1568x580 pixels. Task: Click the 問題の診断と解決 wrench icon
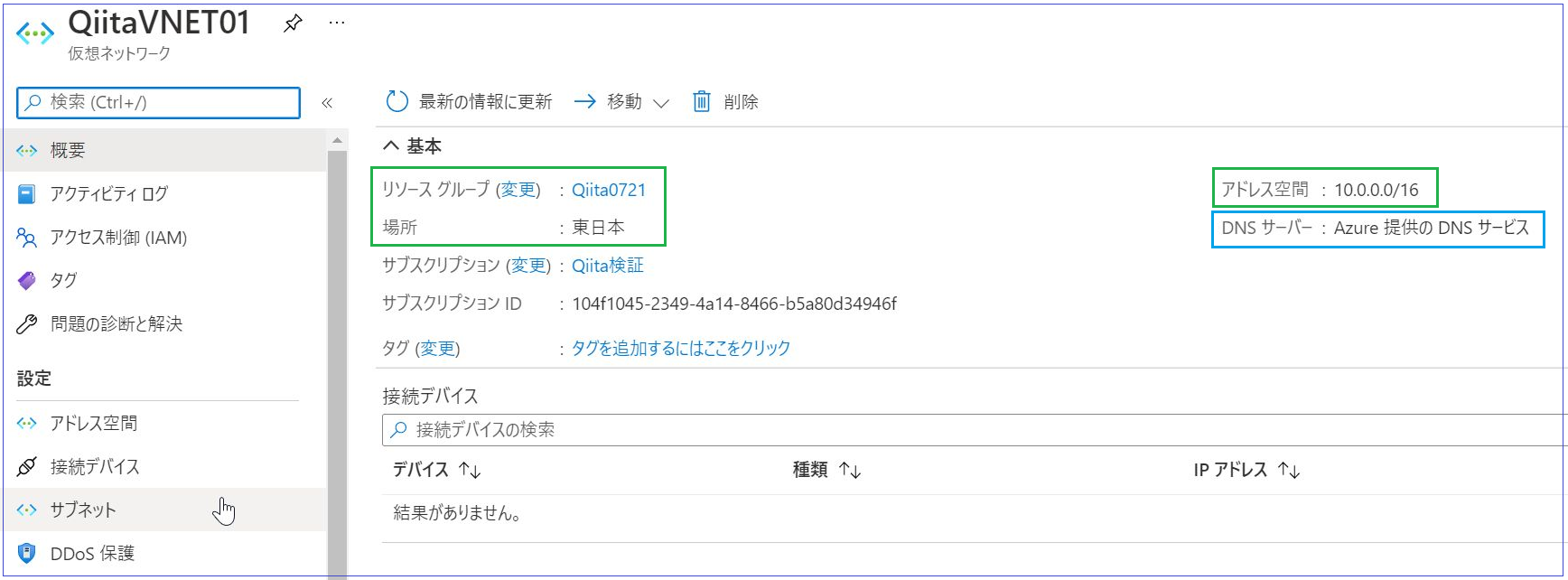pyautogui.click(x=27, y=324)
